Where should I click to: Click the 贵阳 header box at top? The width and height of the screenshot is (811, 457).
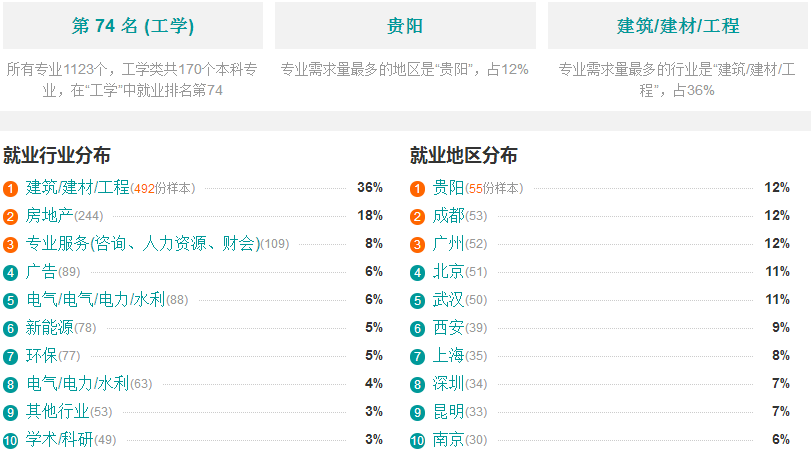(x=405, y=25)
